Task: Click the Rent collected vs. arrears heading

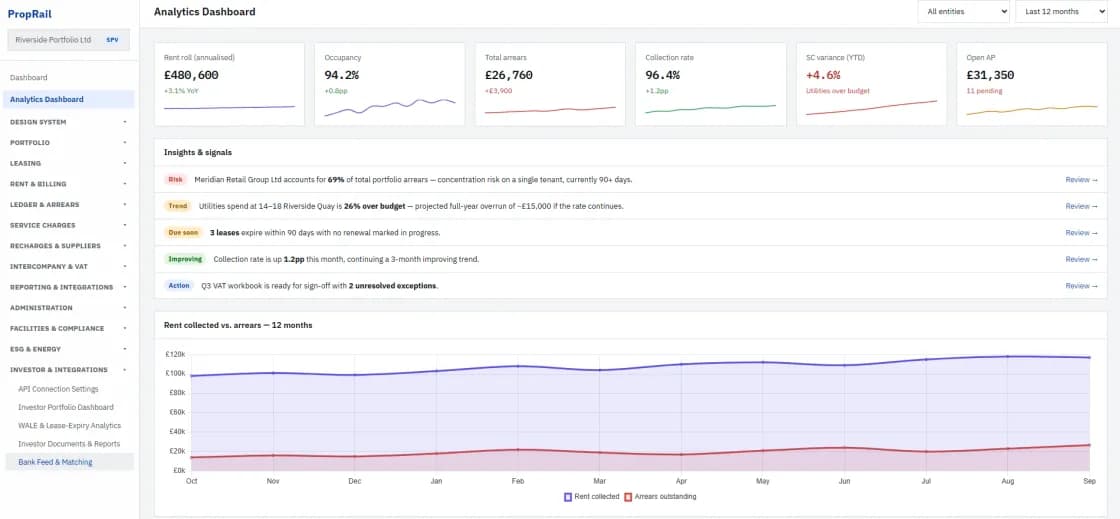Action: click(238, 325)
